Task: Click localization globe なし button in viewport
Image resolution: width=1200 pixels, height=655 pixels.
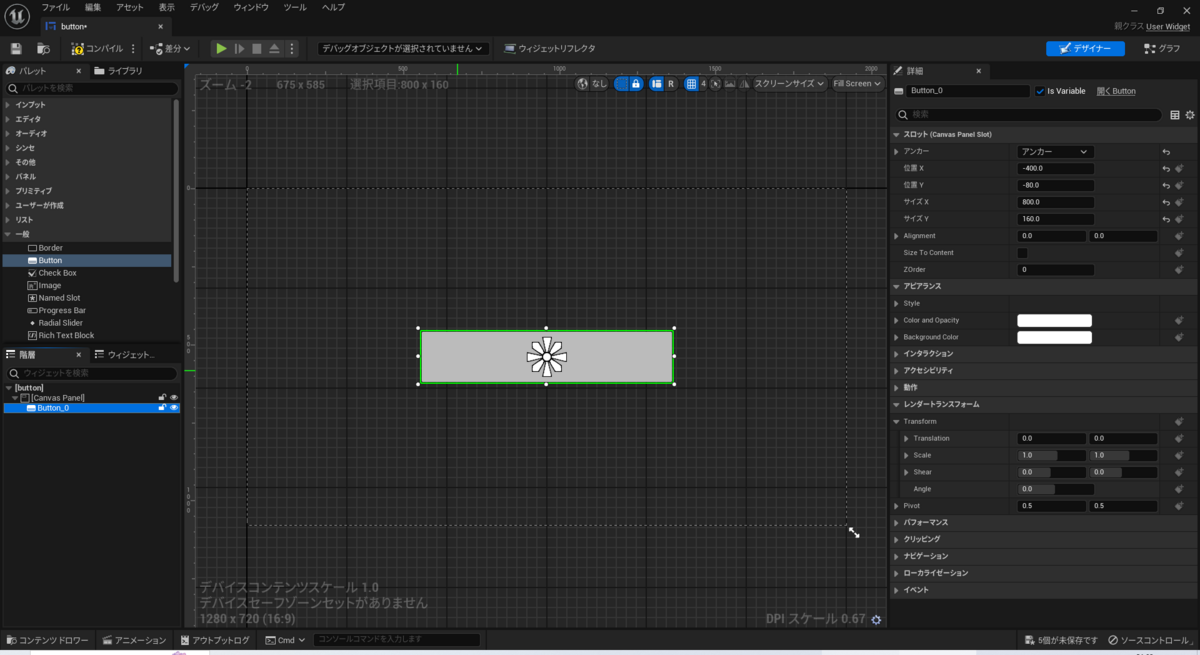Action: click(x=592, y=83)
